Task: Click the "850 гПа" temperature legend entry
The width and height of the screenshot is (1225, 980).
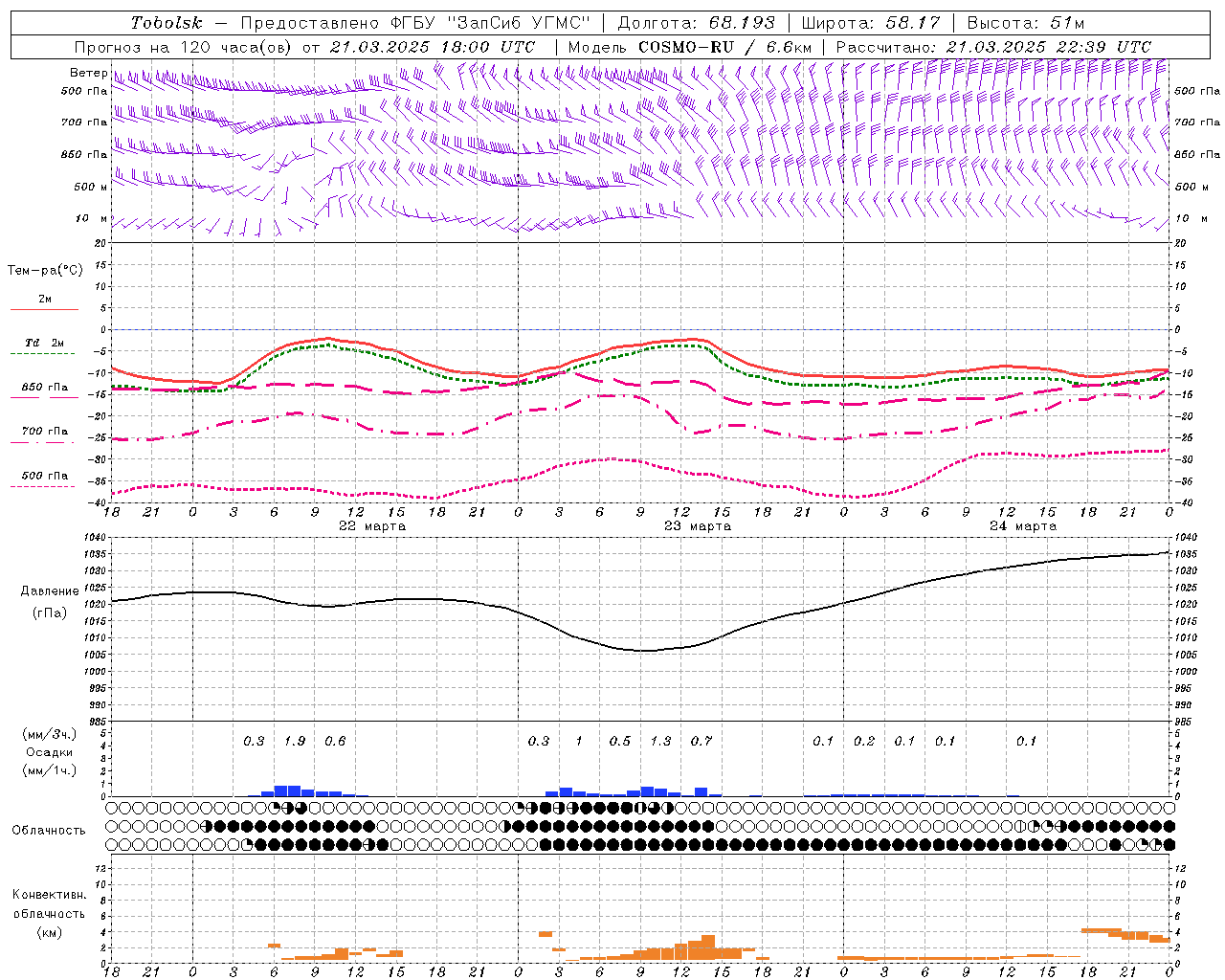Action: [45, 388]
